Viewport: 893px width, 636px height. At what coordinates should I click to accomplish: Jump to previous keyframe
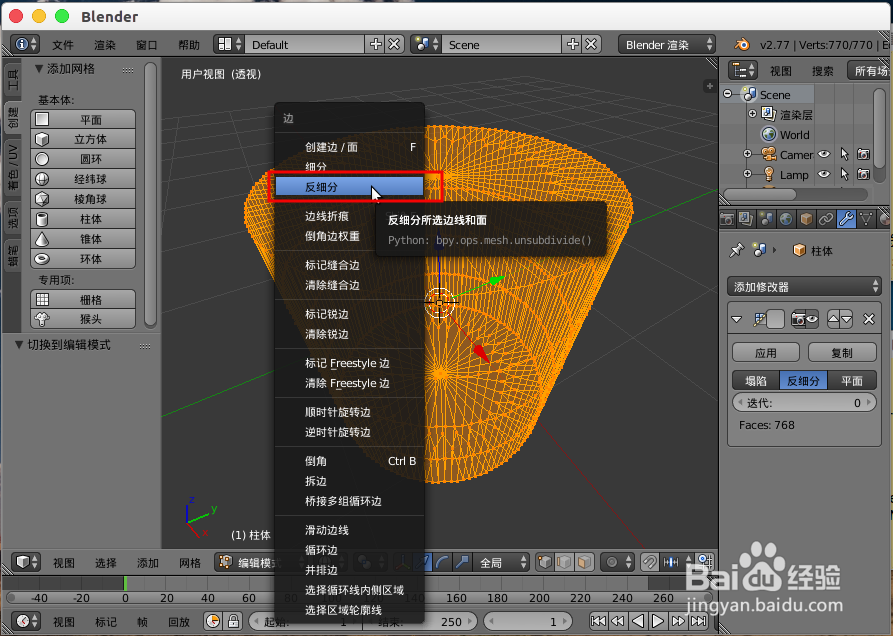(x=617, y=621)
